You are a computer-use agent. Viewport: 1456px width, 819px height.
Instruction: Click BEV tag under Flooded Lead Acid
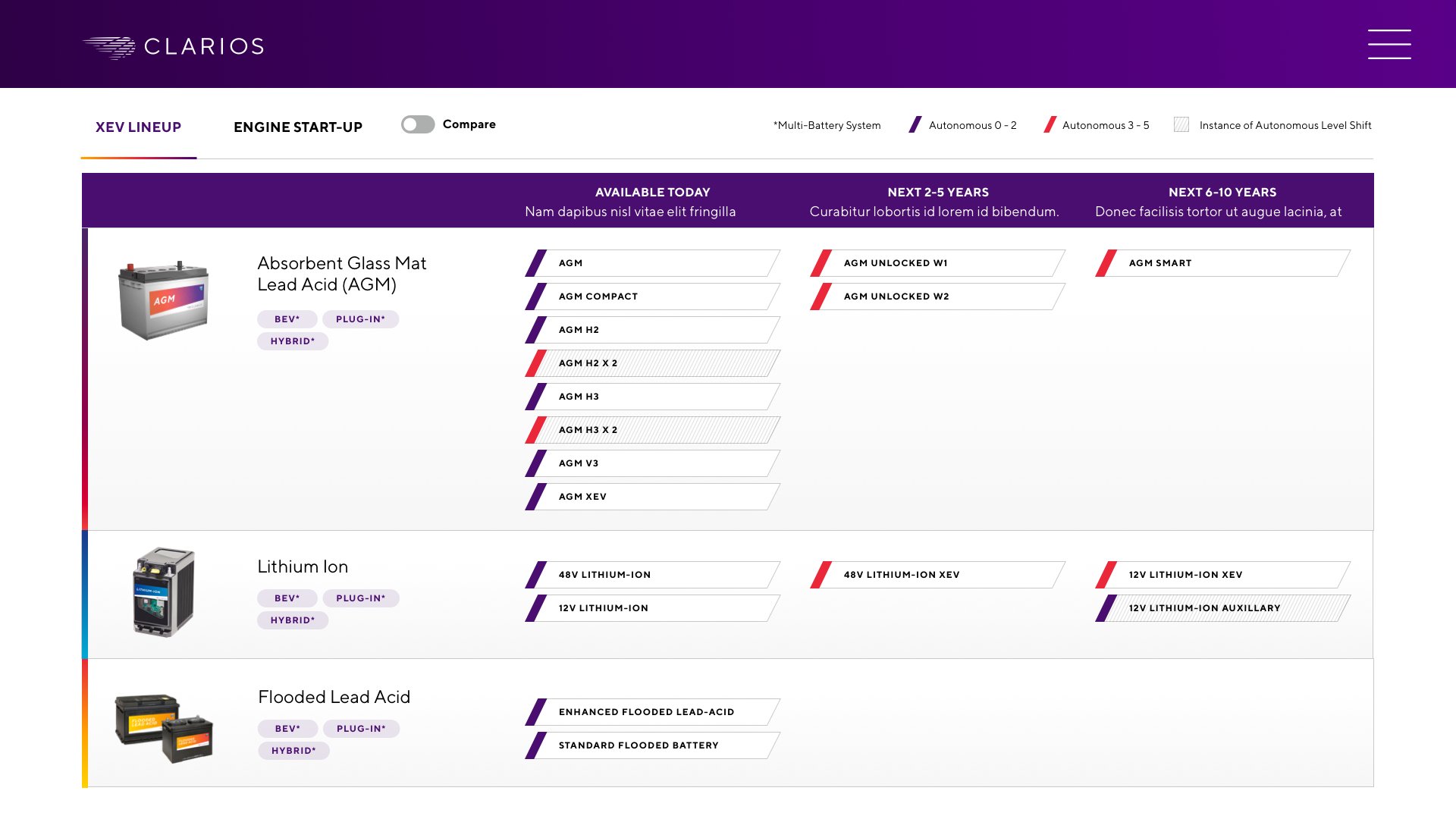[x=287, y=729]
